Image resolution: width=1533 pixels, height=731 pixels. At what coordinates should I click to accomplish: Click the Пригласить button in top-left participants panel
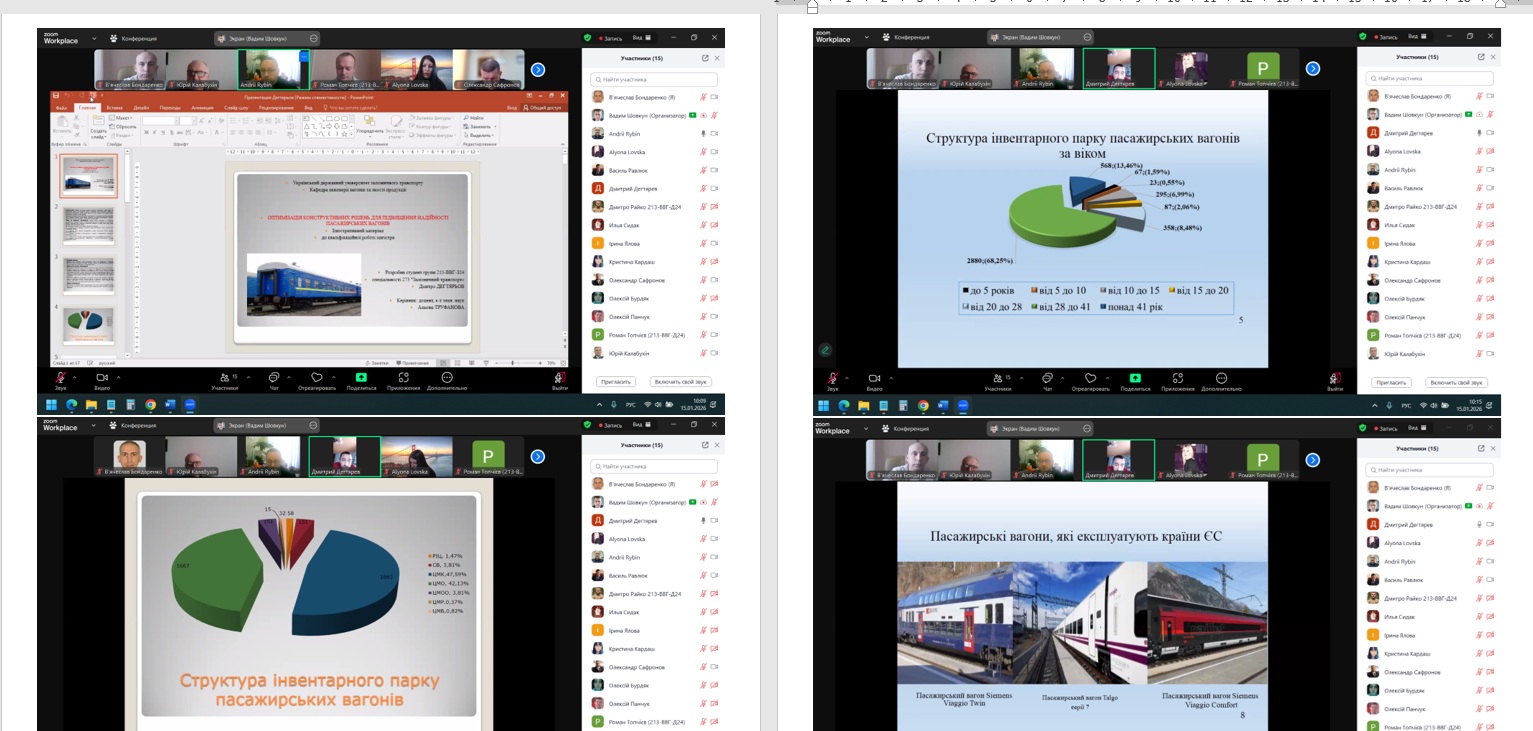(x=615, y=382)
